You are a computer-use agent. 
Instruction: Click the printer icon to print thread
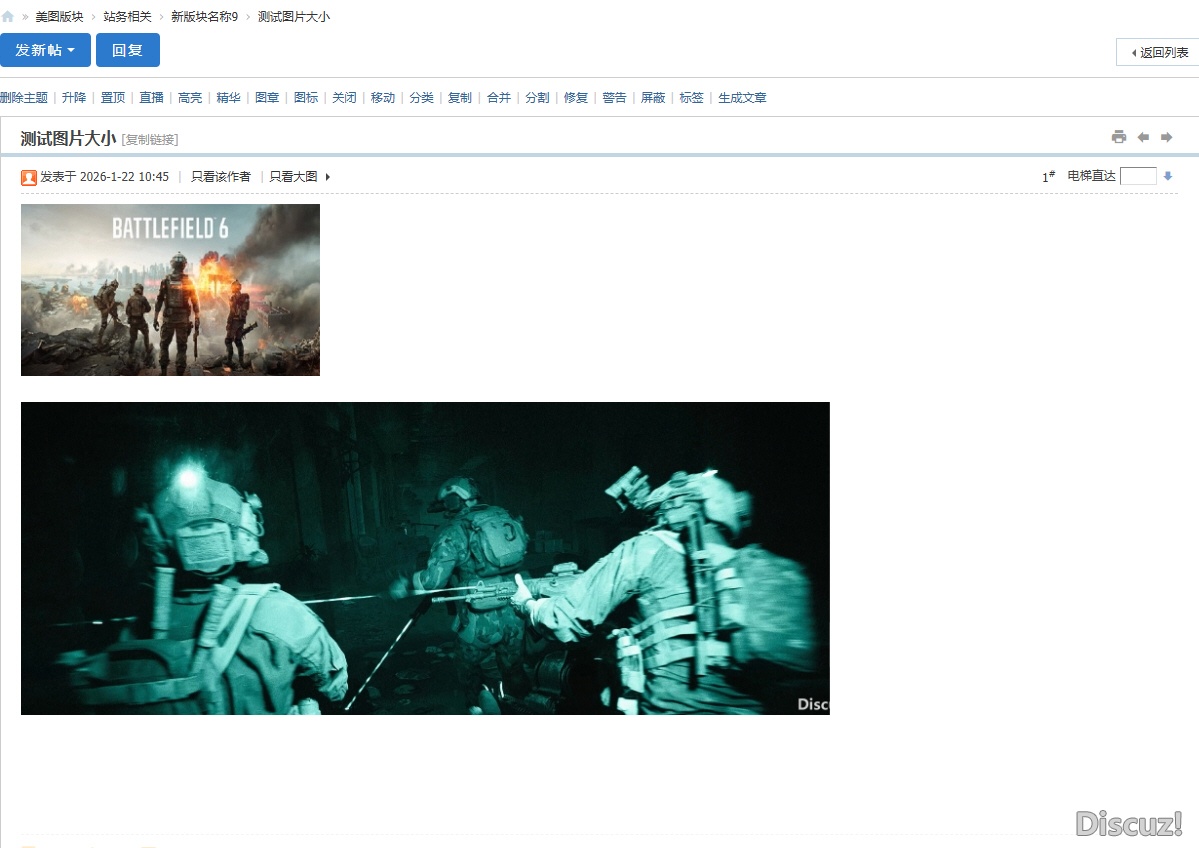click(1119, 137)
